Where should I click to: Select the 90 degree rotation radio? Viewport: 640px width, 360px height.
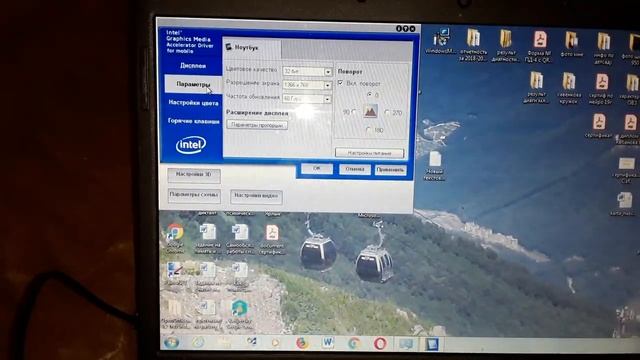(x=354, y=112)
